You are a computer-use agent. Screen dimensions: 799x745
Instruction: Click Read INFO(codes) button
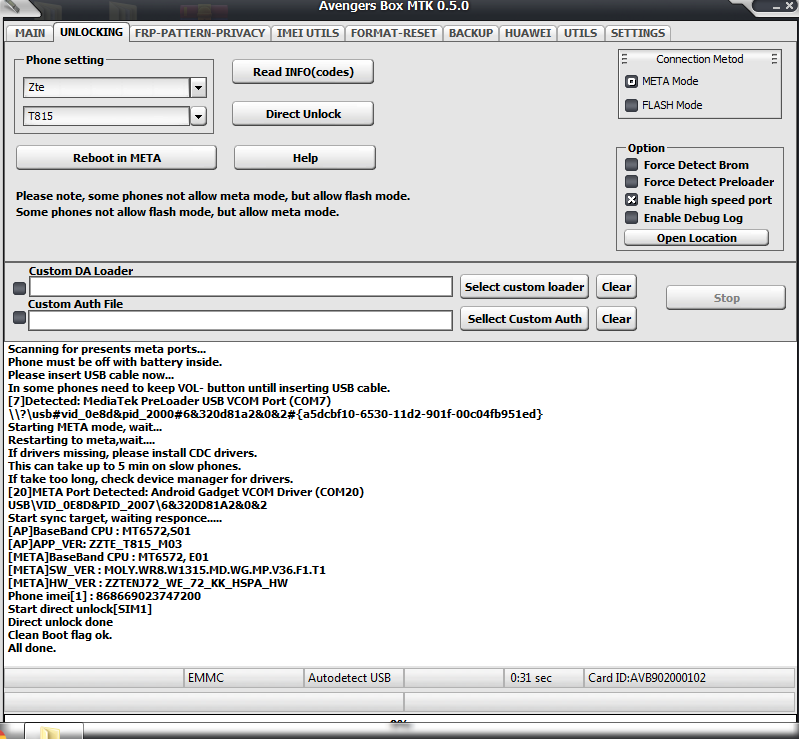pyautogui.click(x=303, y=72)
